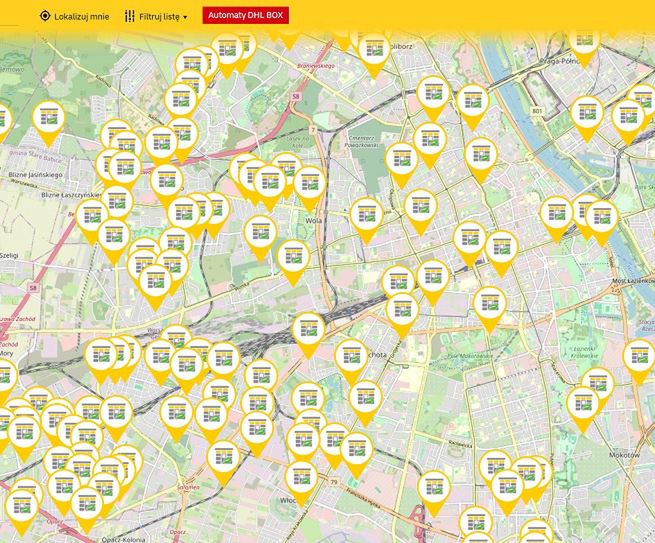Click the Mory place label
655x543 pixels.
6,353
